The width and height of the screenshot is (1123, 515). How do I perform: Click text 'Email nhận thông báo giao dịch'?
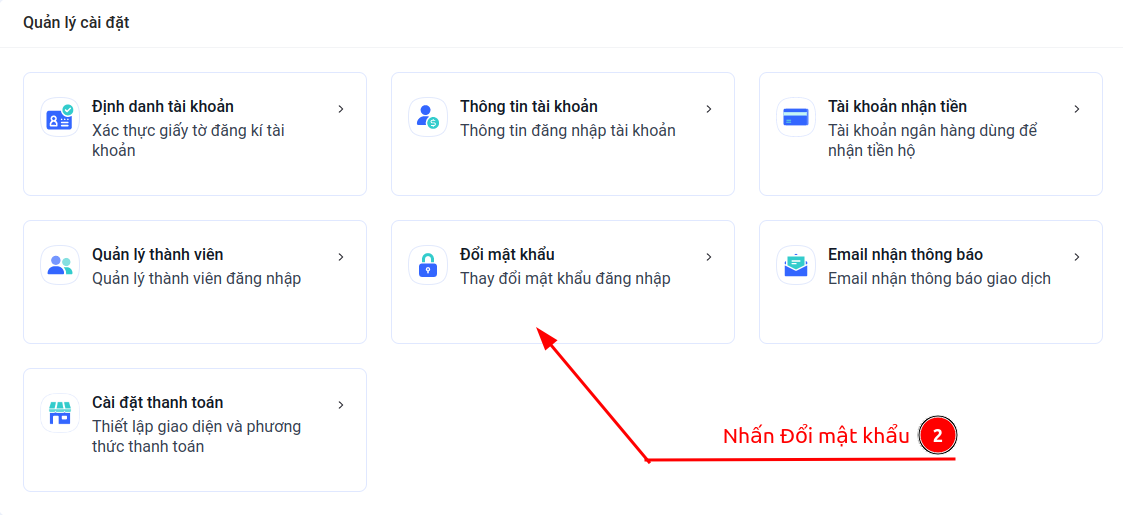click(939, 279)
